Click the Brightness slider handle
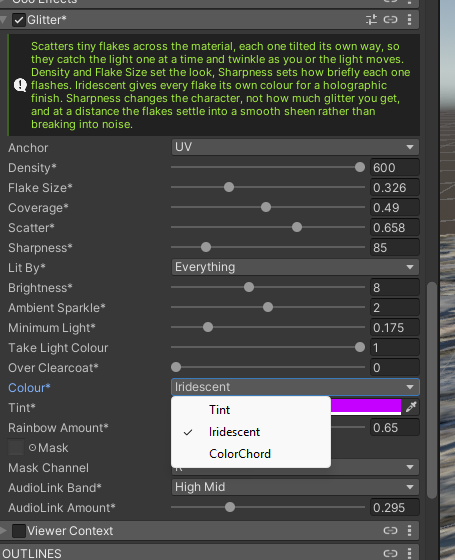The height and width of the screenshot is (560, 455). [x=249, y=287]
